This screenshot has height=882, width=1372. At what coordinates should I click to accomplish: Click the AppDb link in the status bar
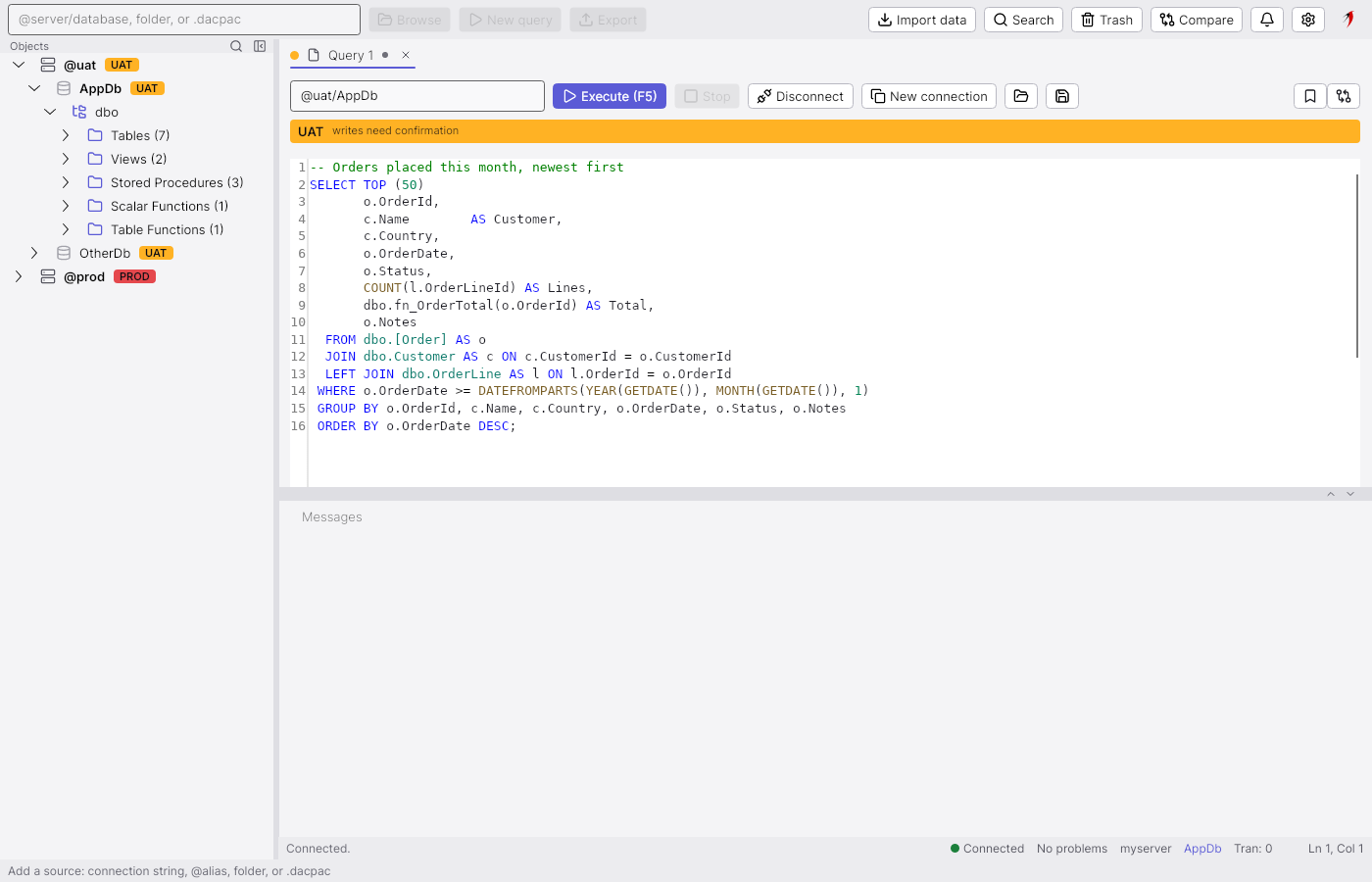point(1202,849)
